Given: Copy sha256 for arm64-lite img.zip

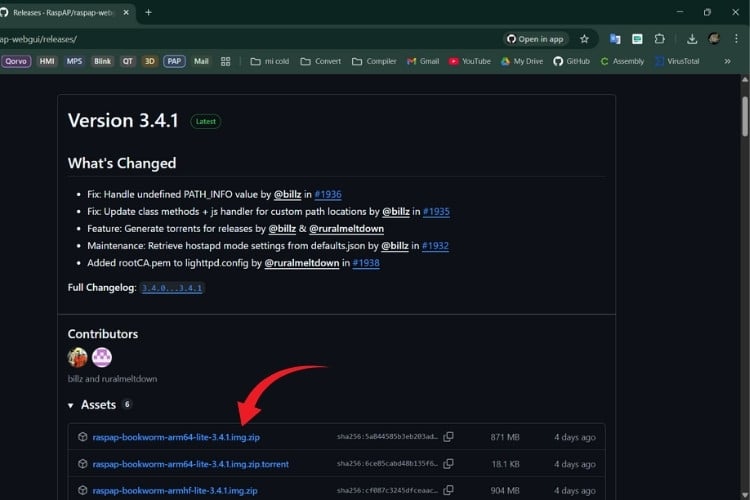Looking at the screenshot, I should coord(448,437).
